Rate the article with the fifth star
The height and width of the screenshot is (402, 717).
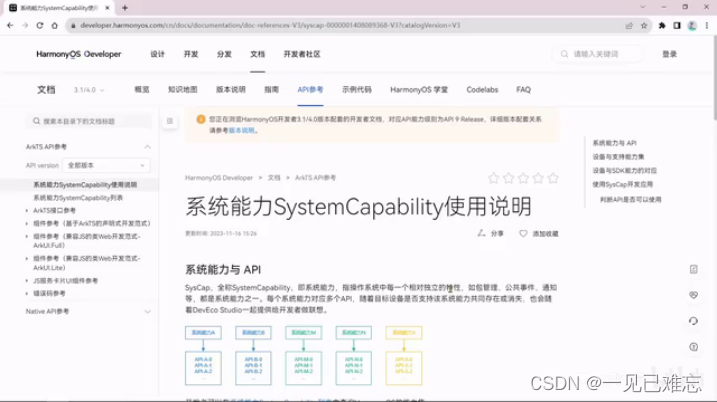[x=553, y=178]
